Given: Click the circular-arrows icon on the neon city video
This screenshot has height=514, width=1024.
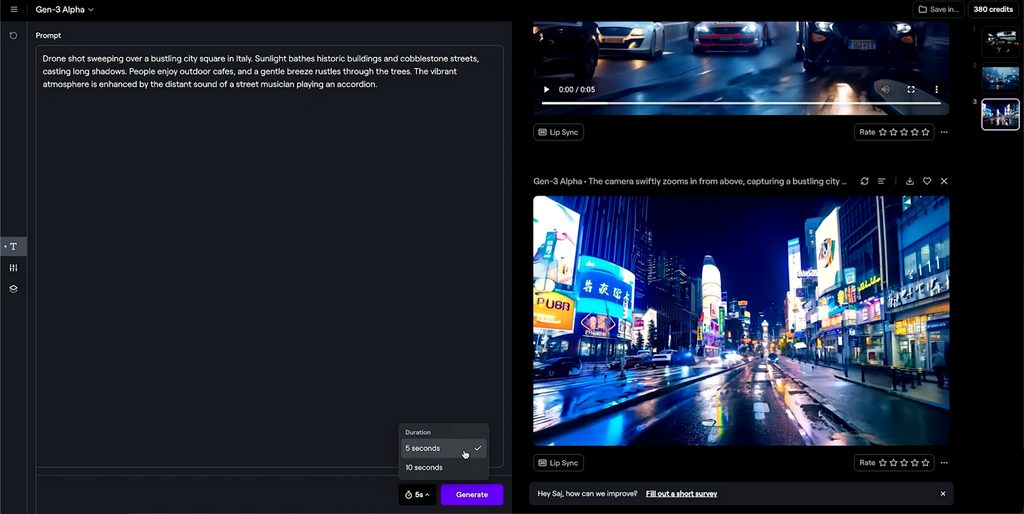Looking at the screenshot, I should click(865, 181).
